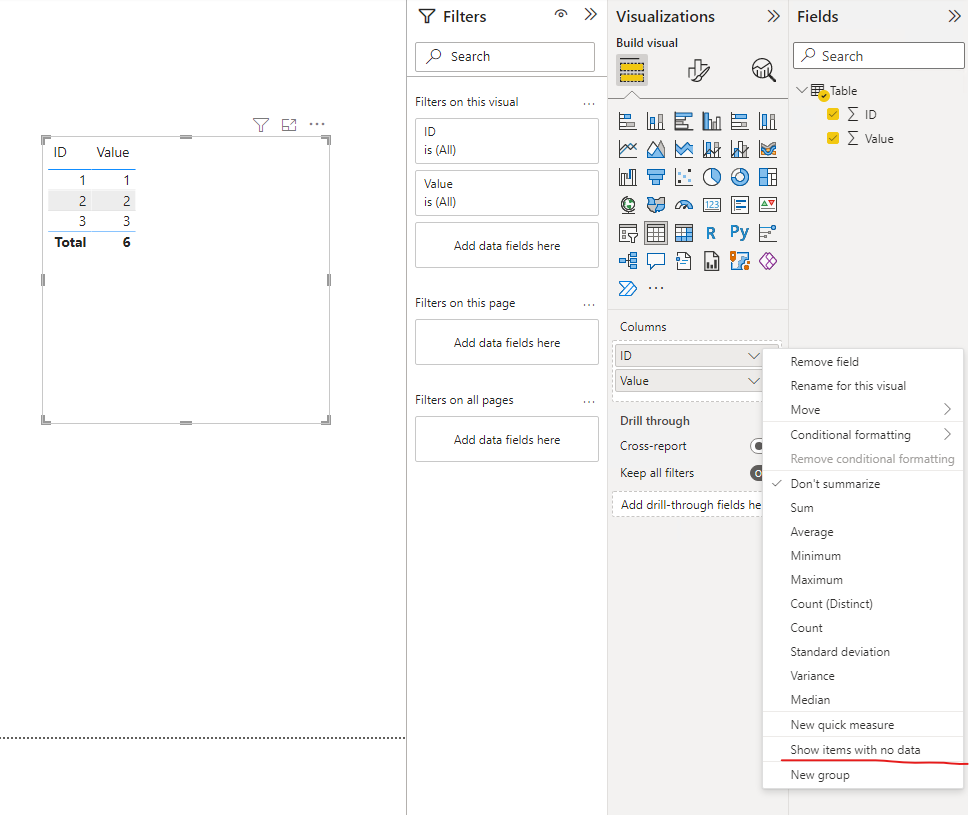The image size is (969, 815).
Task: Select the globe map visual
Action: tap(627, 205)
